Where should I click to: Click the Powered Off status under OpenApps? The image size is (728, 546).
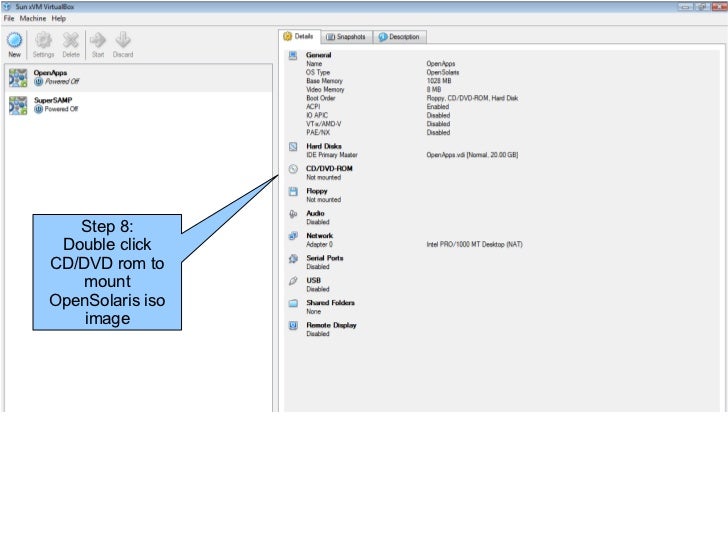click(62, 81)
